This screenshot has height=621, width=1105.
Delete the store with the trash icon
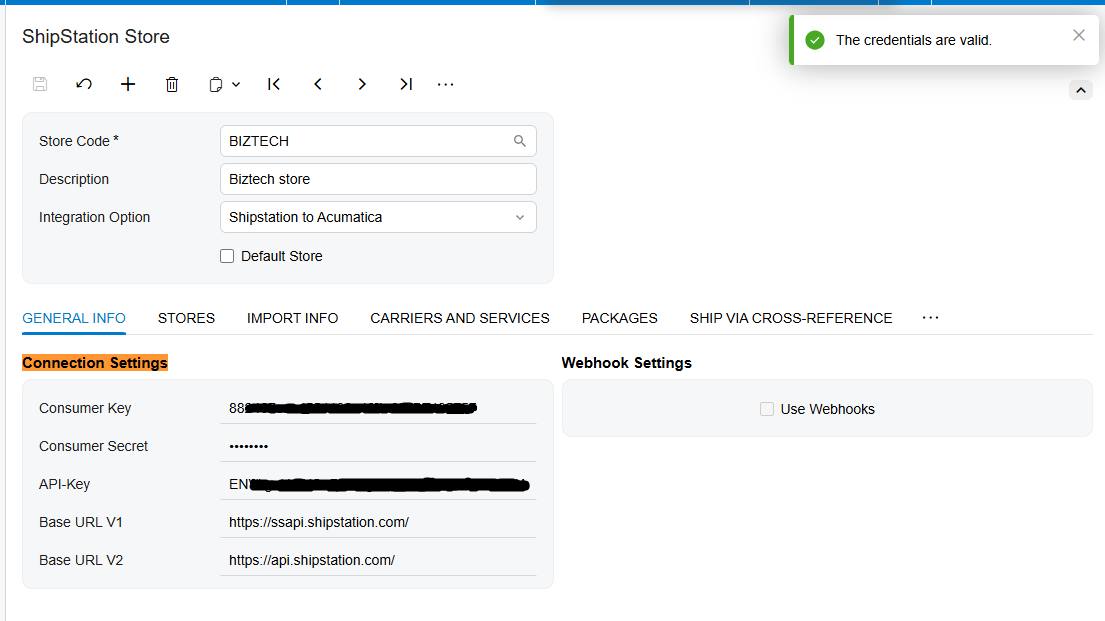(x=172, y=85)
